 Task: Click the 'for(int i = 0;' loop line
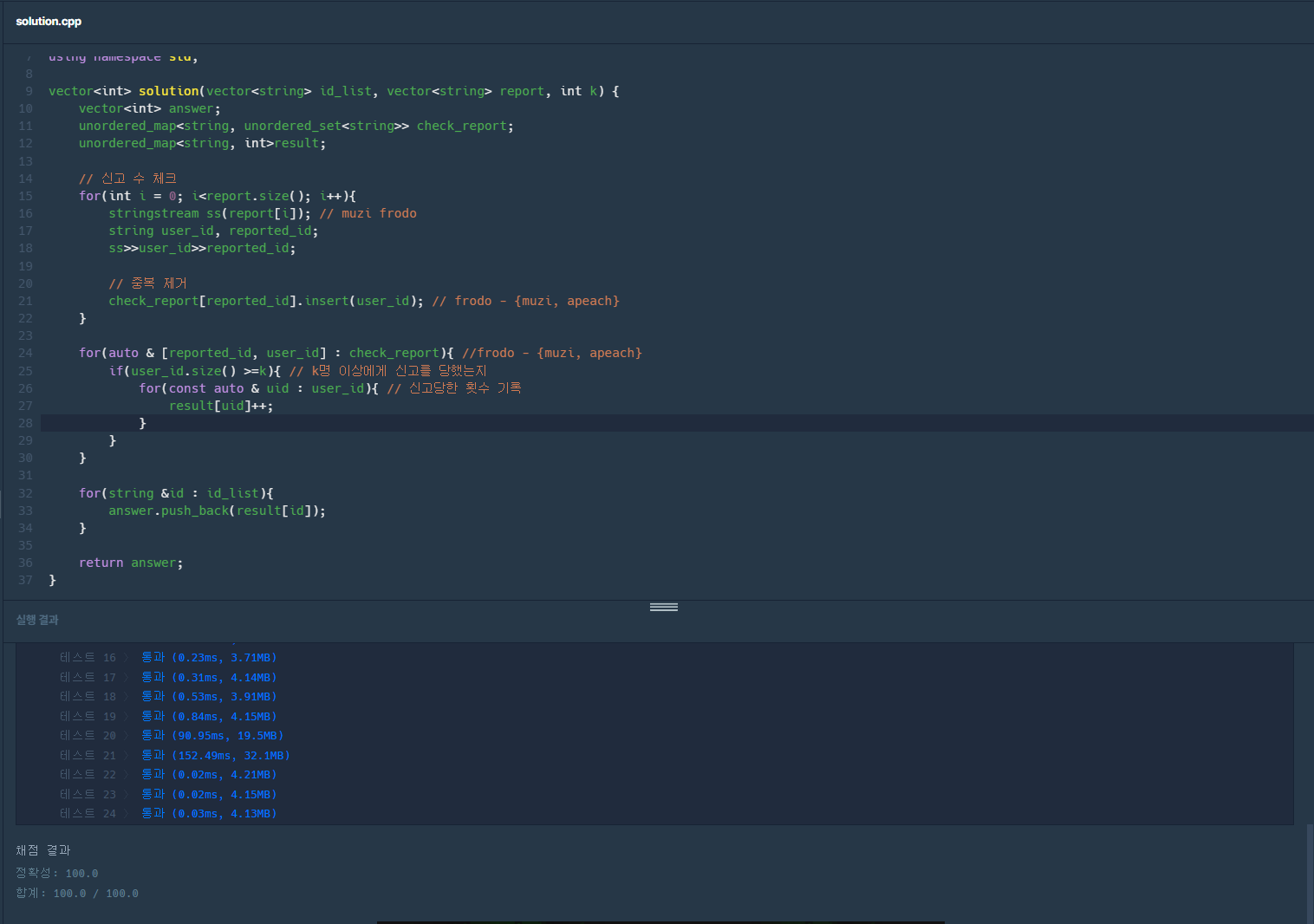pos(217,196)
